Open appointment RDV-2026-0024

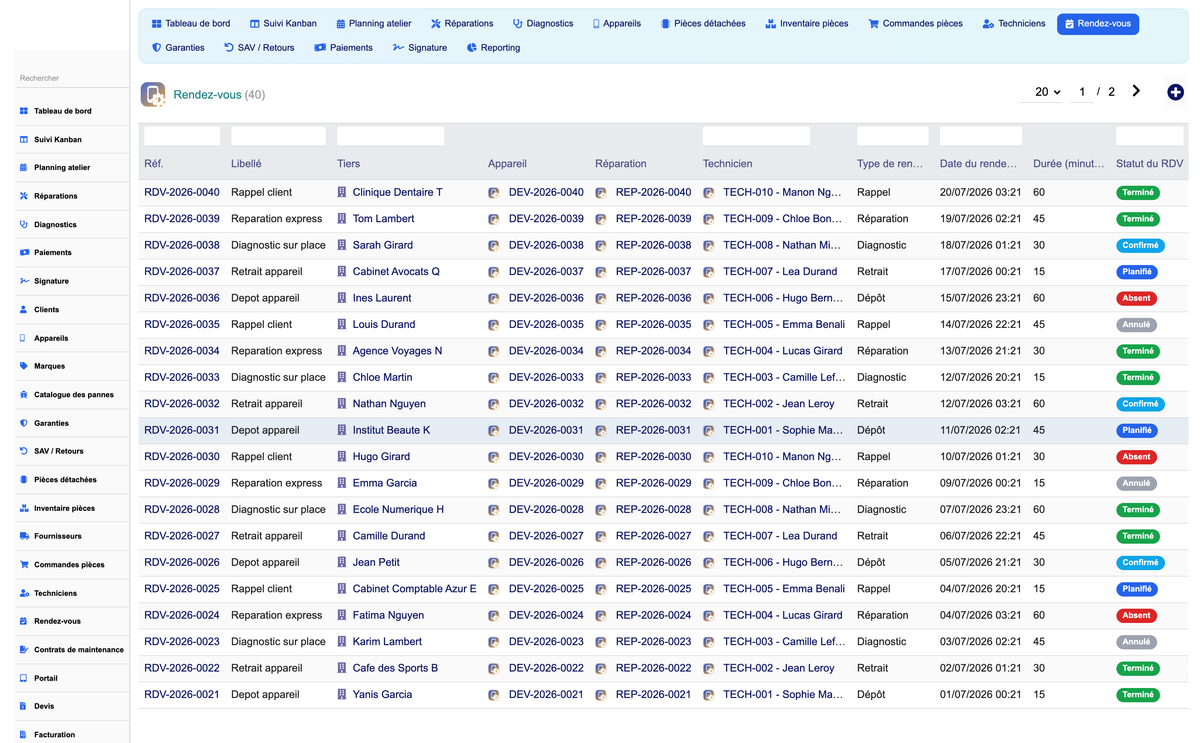point(182,616)
